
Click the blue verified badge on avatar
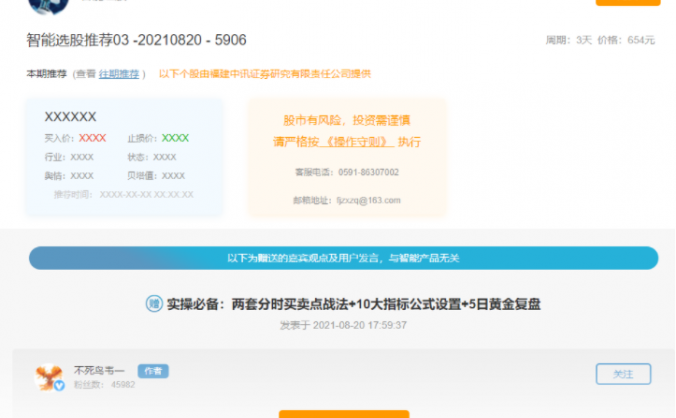click(x=59, y=386)
